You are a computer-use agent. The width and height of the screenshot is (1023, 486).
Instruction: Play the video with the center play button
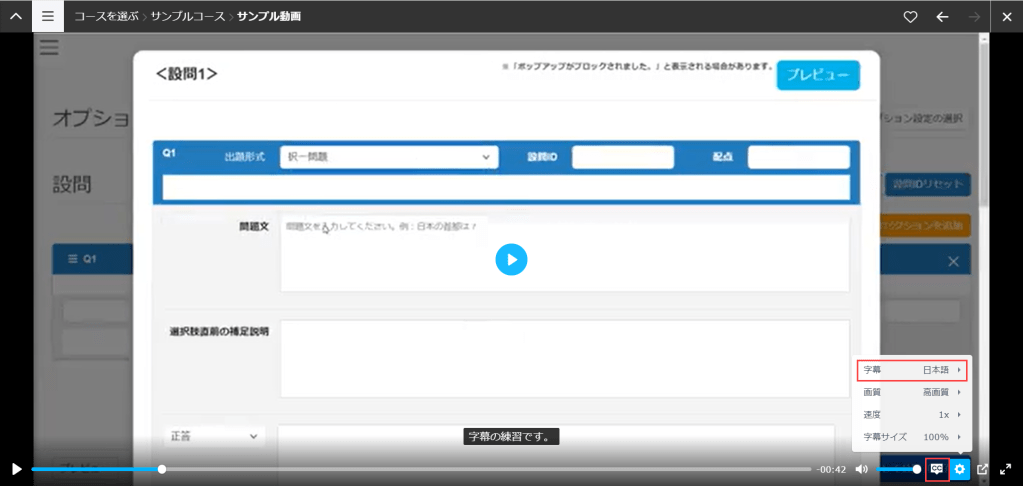[512, 260]
